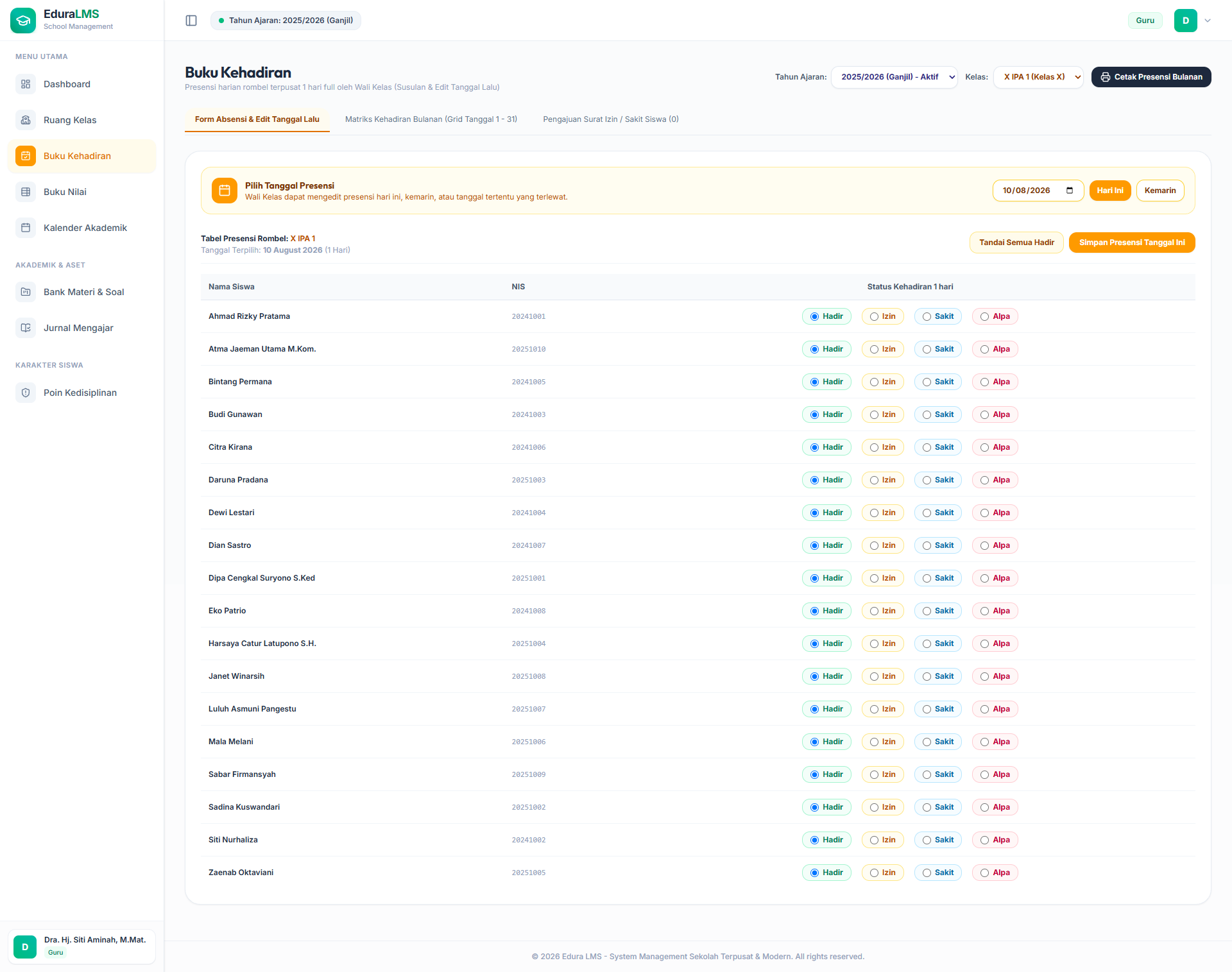The height and width of the screenshot is (972, 1232).
Task: Click the date picker calendar icon
Action: coord(1070,191)
